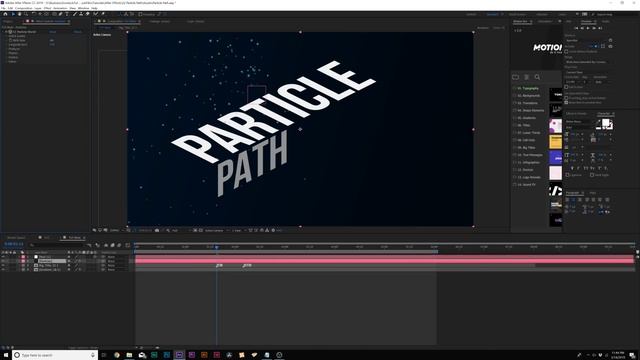Select the Selection arrow tool
The height and width of the screenshot is (360, 640).
click(13, 14)
